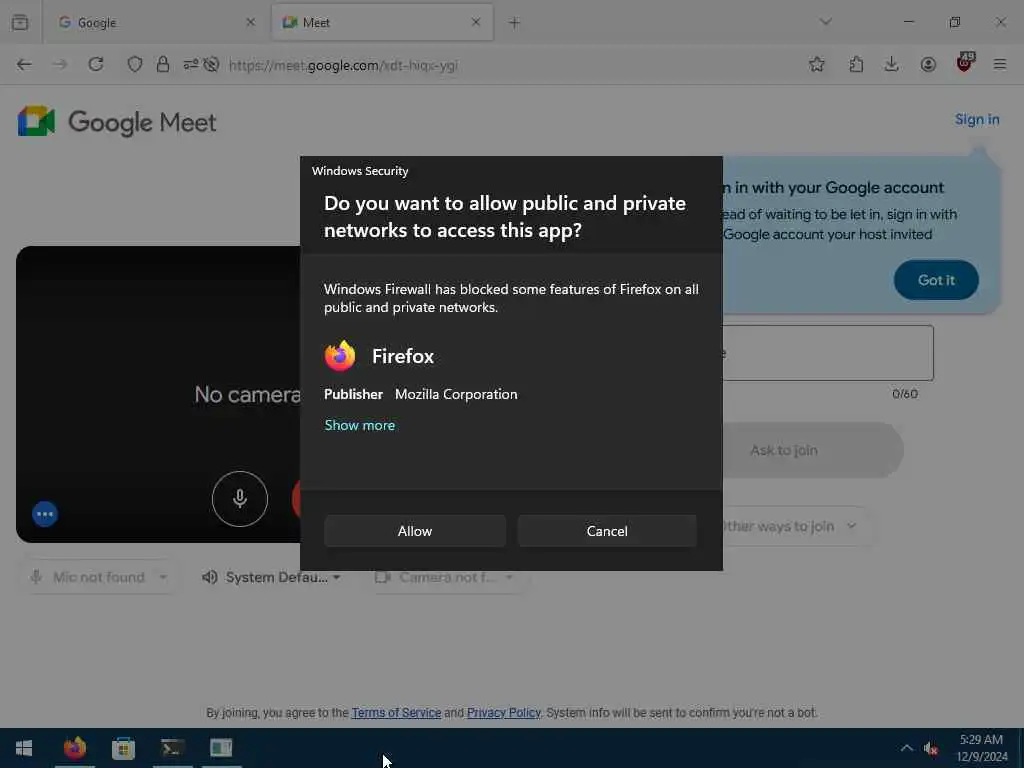Open the System Default speaker dropdown
This screenshot has height=768, width=1024.
pos(272,577)
